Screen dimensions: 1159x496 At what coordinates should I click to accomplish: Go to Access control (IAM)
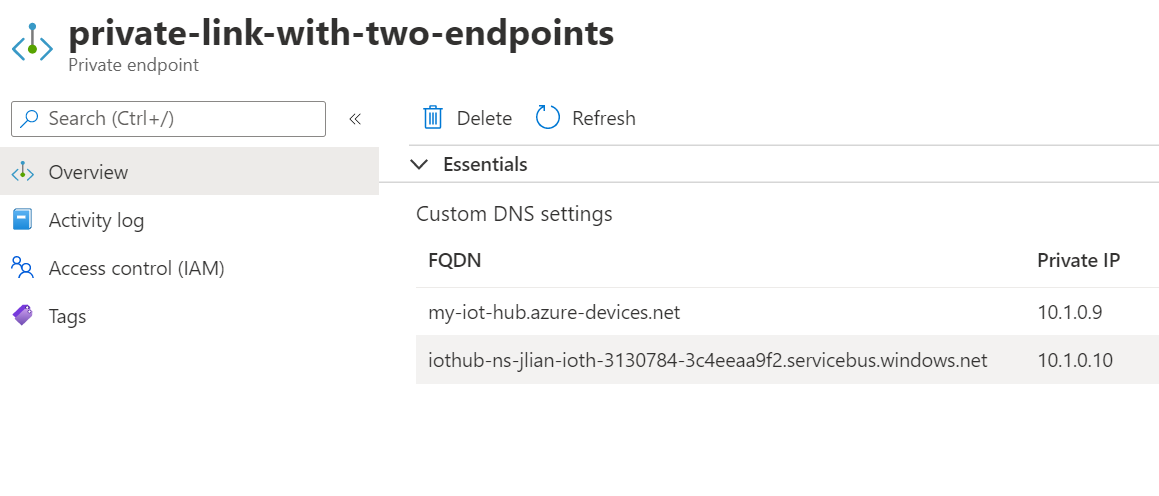point(136,268)
